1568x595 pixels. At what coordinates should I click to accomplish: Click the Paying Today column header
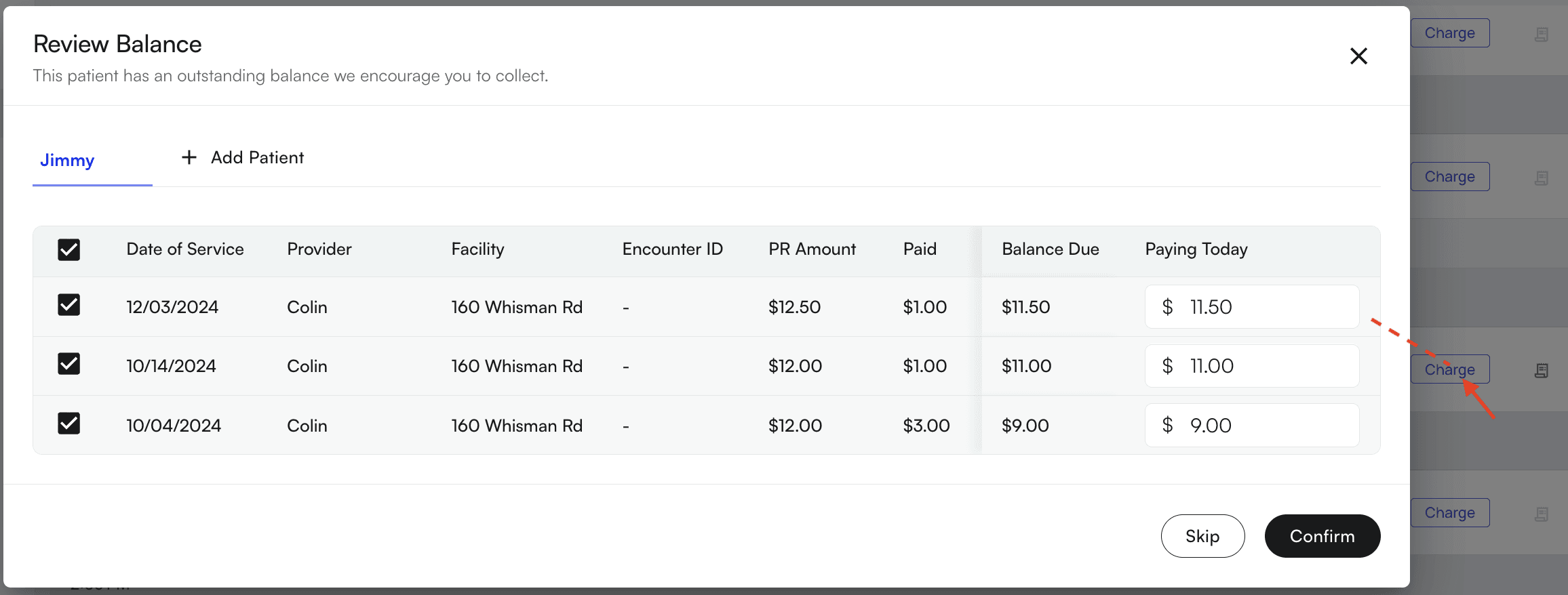1196,249
